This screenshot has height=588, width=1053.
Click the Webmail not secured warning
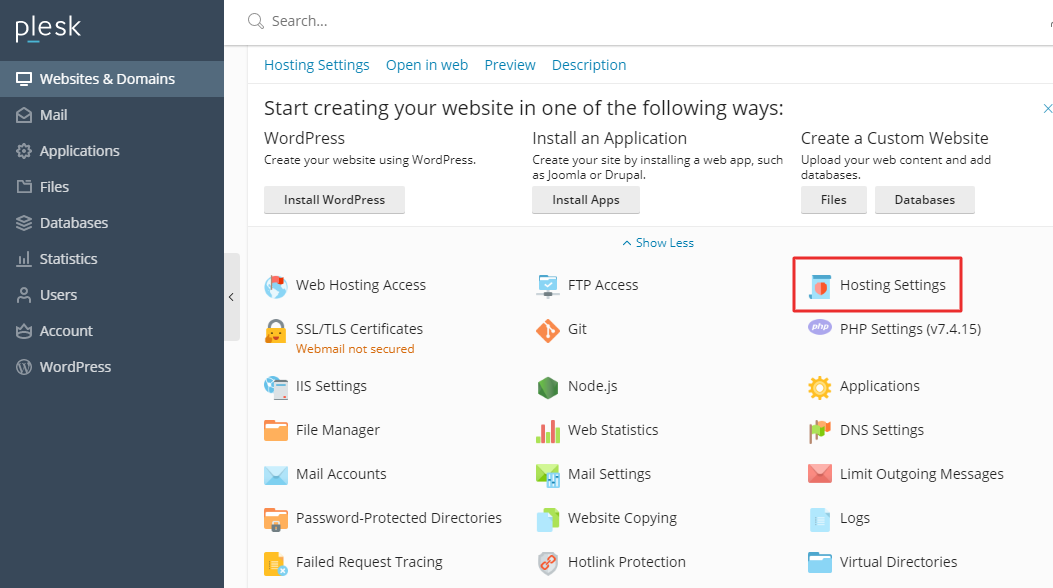click(355, 349)
